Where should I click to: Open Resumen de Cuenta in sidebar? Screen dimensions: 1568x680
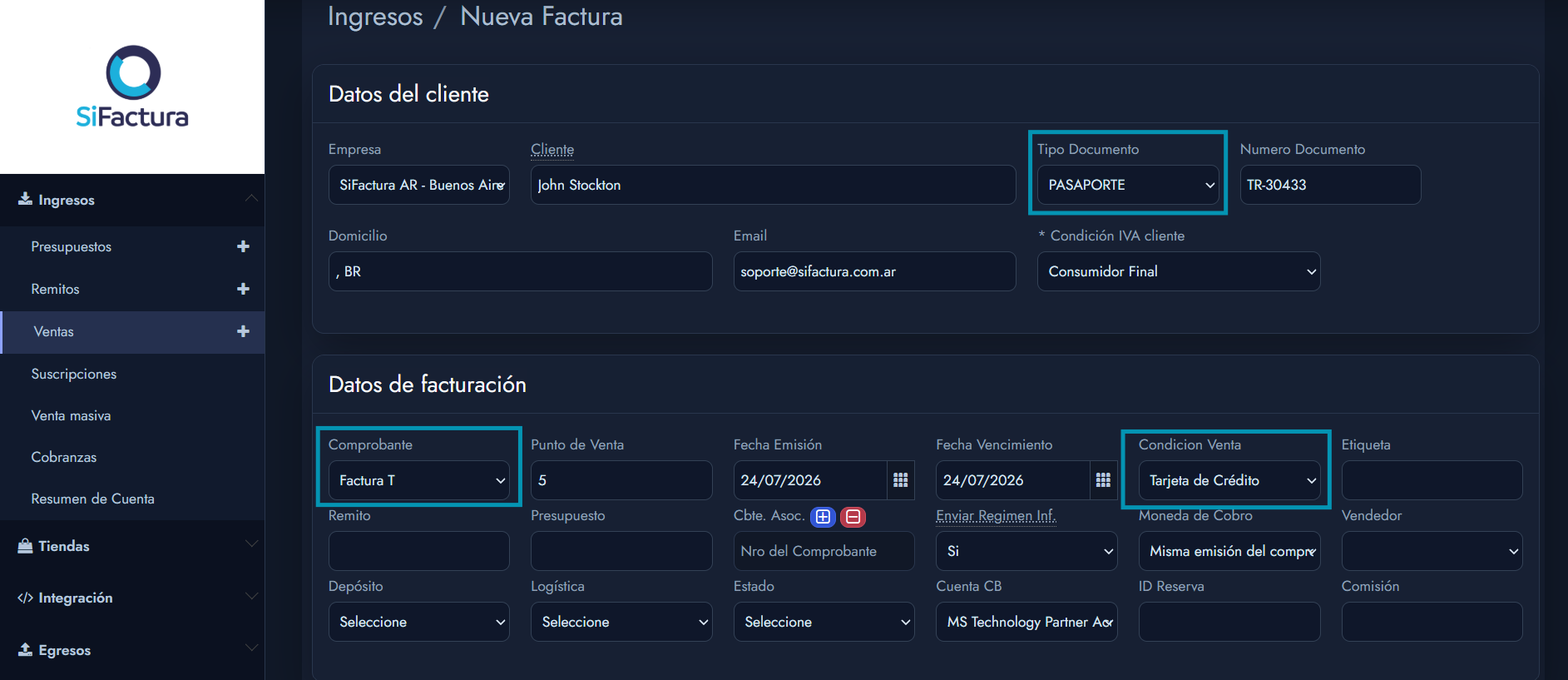click(x=93, y=499)
